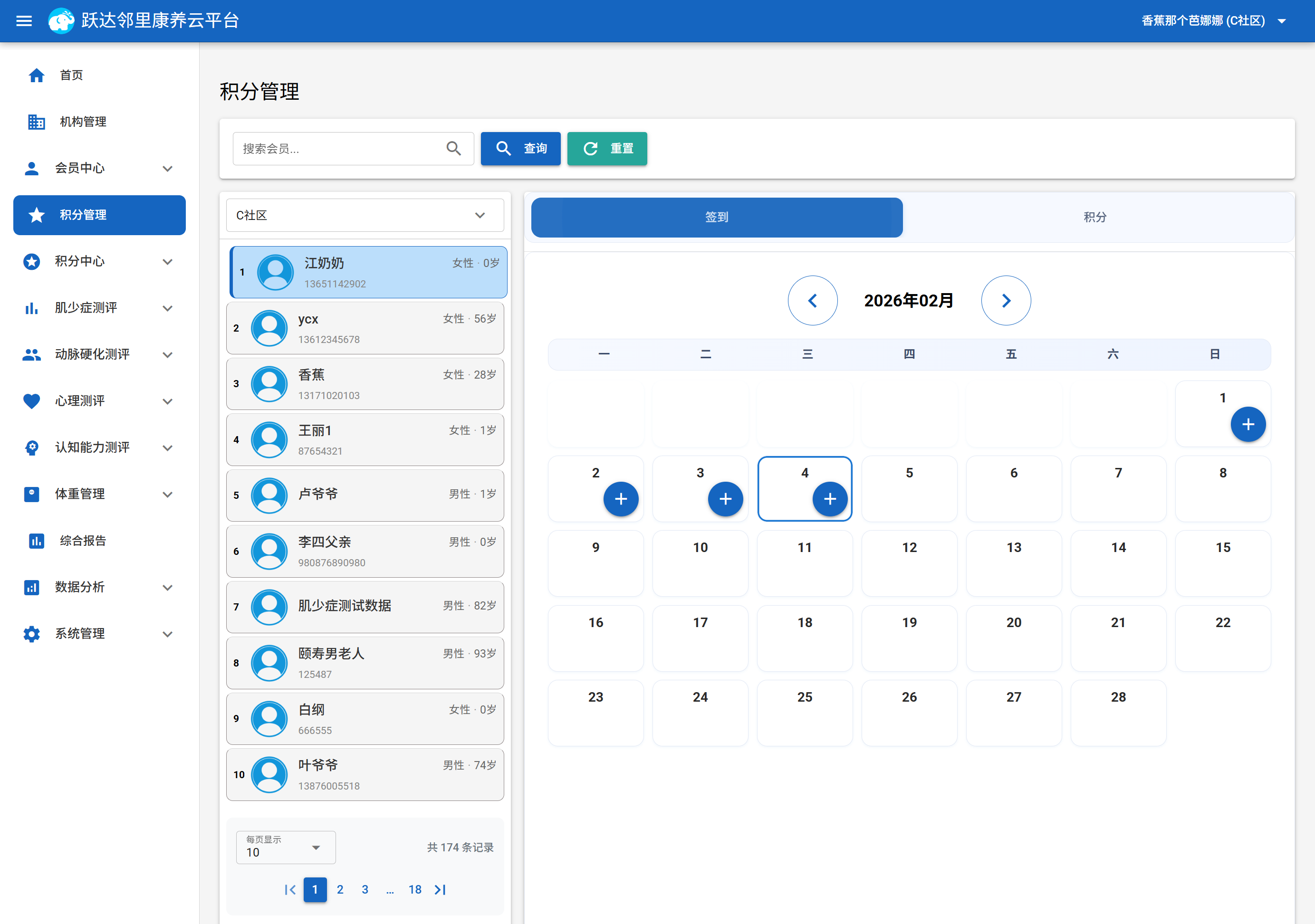
Task: Click the circled star icon beside 积分中心
Action: tap(31, 262)
